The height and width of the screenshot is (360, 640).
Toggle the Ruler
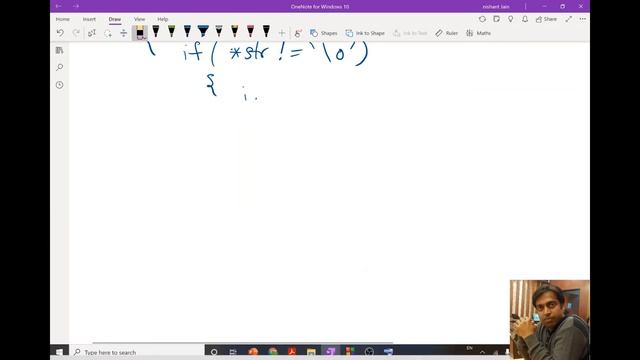pos(447,33)
